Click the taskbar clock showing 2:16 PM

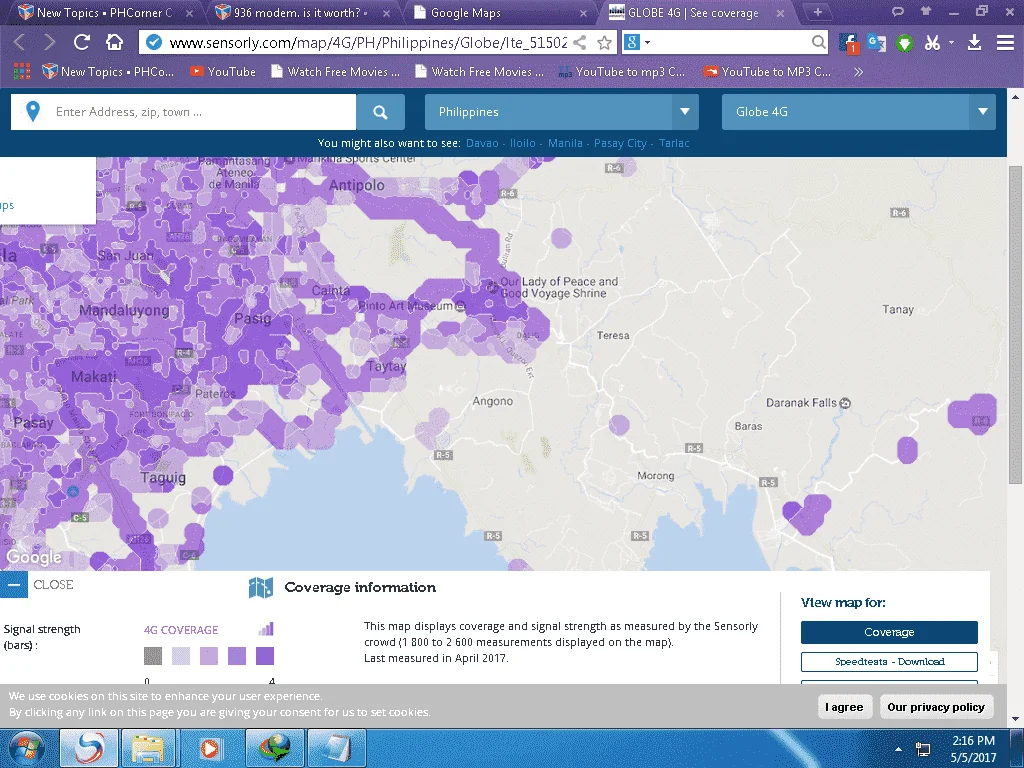point(973,748)
